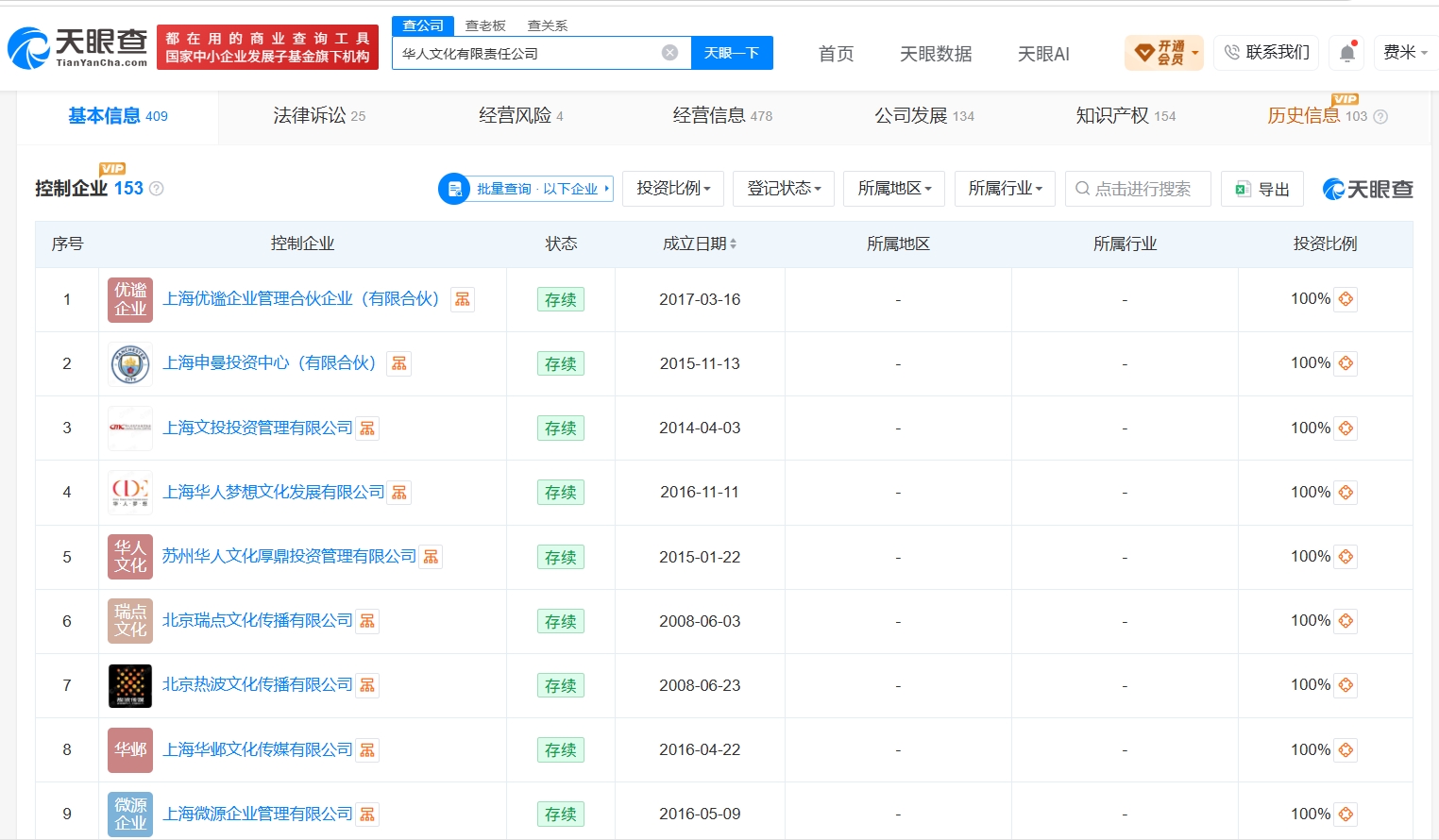1439x840 pixels.
Task: Click investment path icon in row 9
Action: point(1346,815)
